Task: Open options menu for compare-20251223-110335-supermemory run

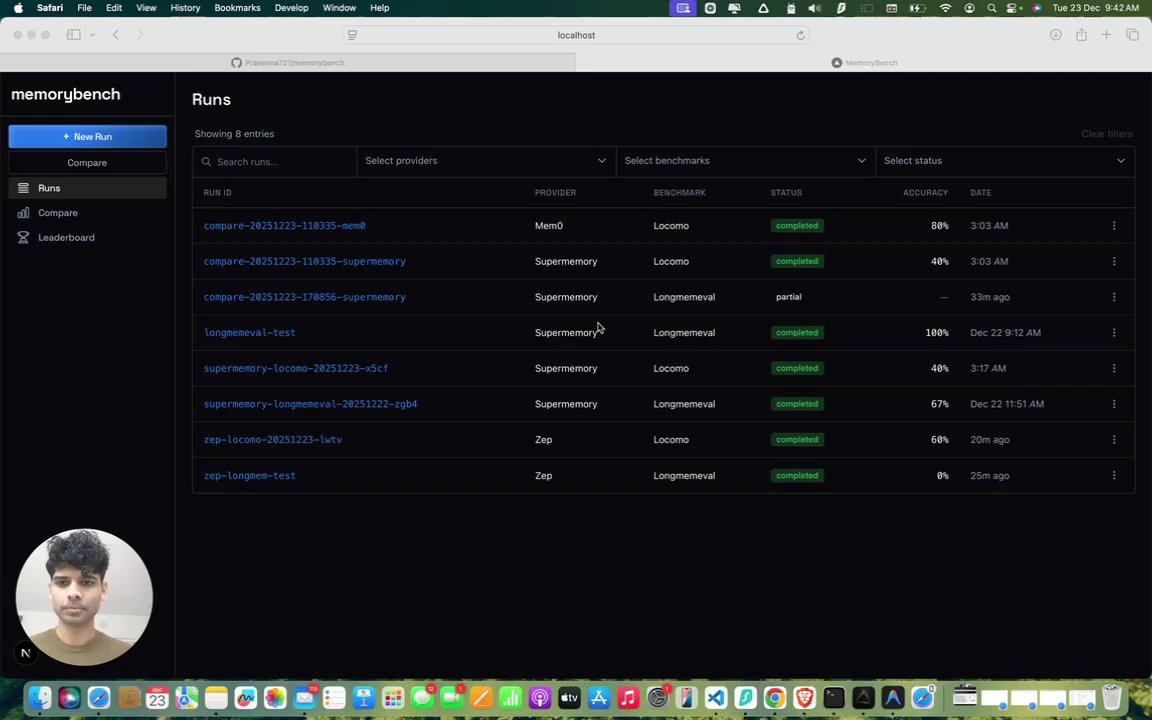Action: tap(1114, 262)
